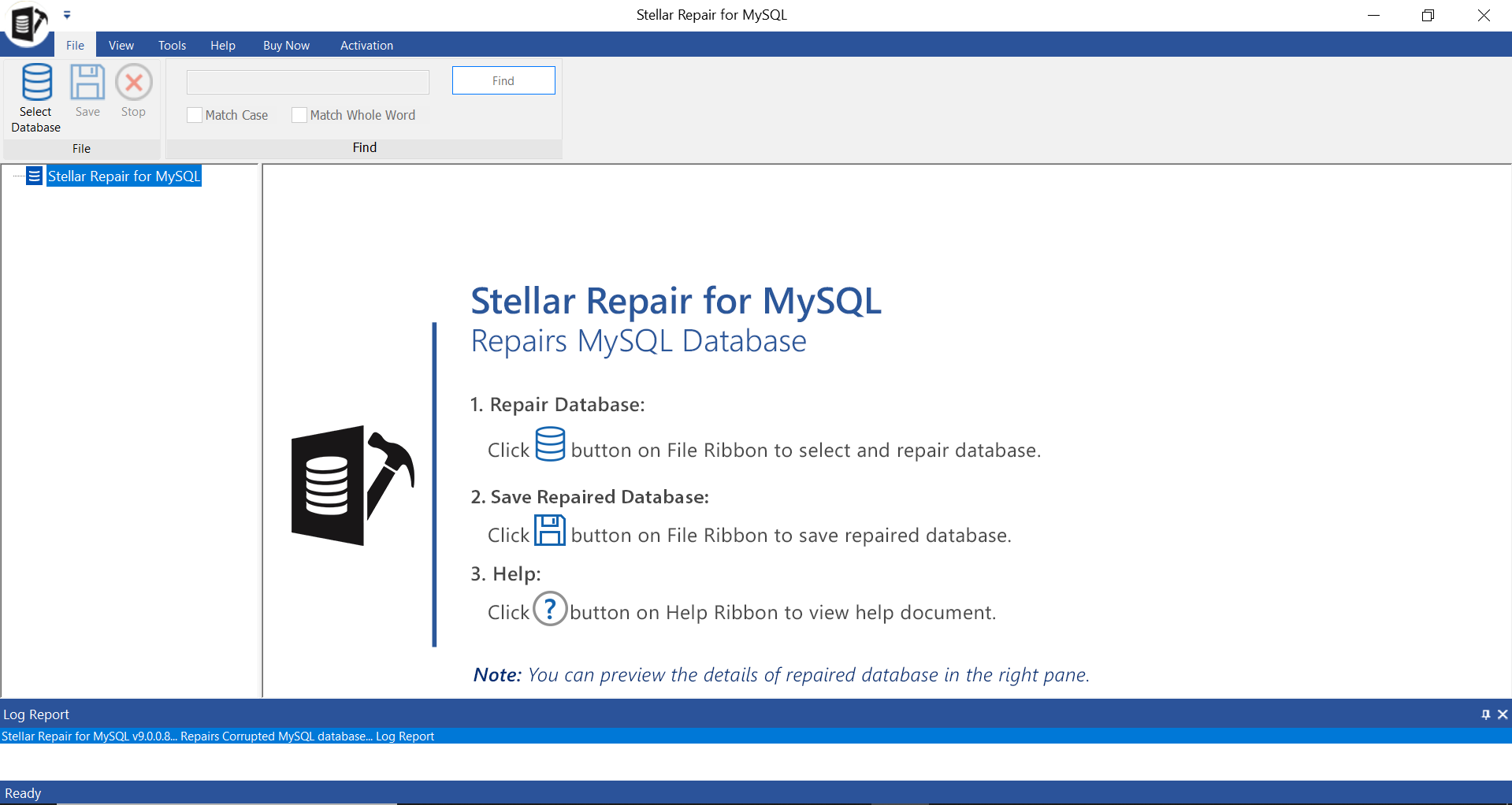Restore down the Stellar Repair window

click(1428, 15)
